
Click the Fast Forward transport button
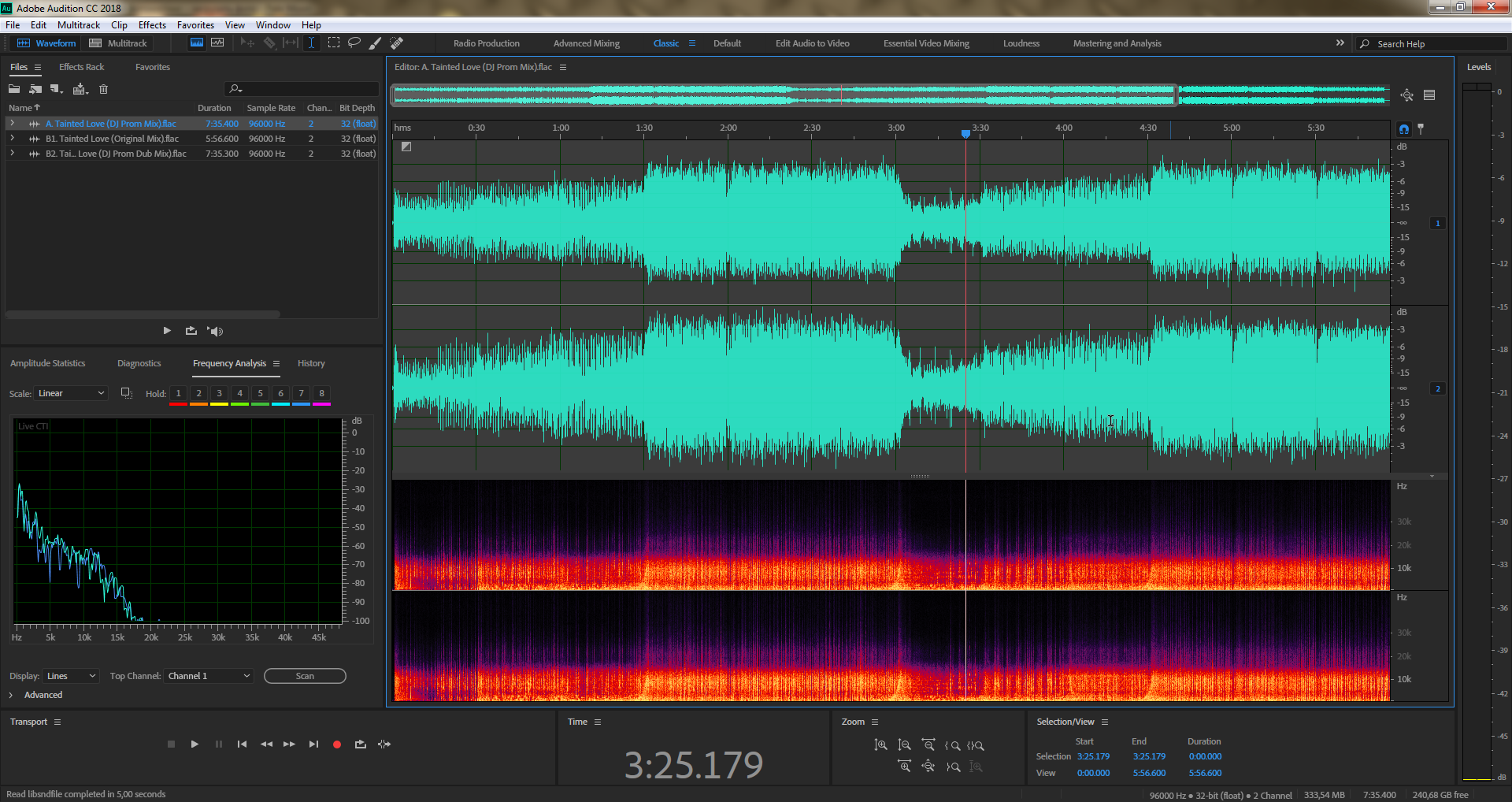pos(290,744)
